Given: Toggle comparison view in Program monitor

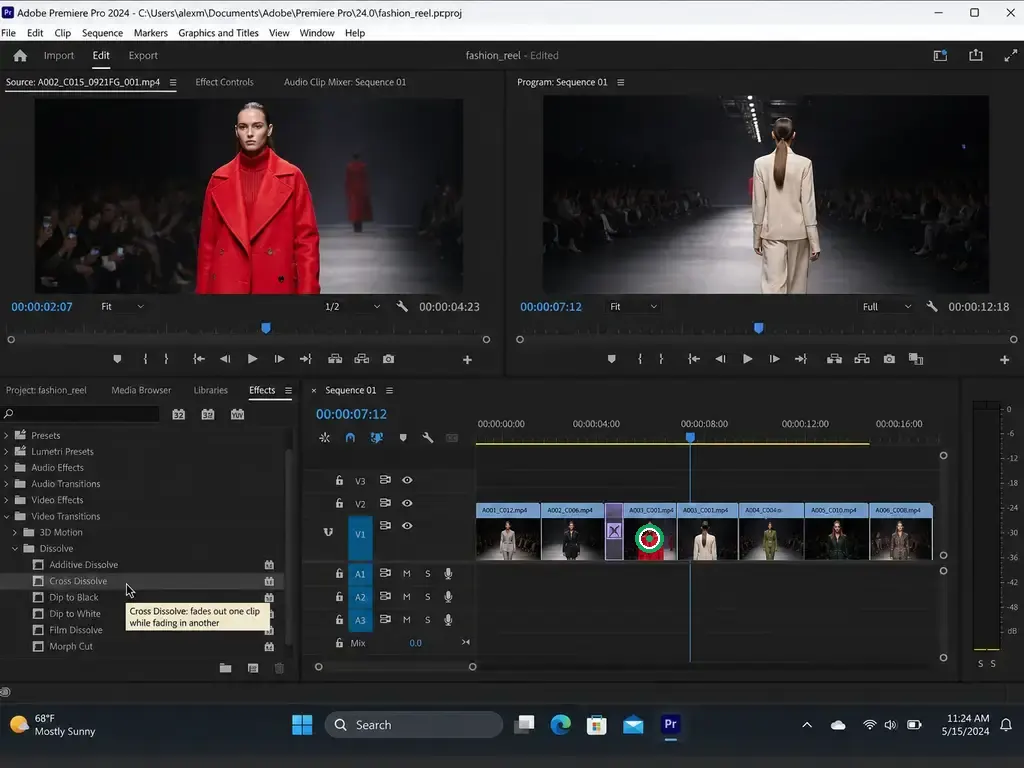Looking at the screenshot, I should coord(916,359).
